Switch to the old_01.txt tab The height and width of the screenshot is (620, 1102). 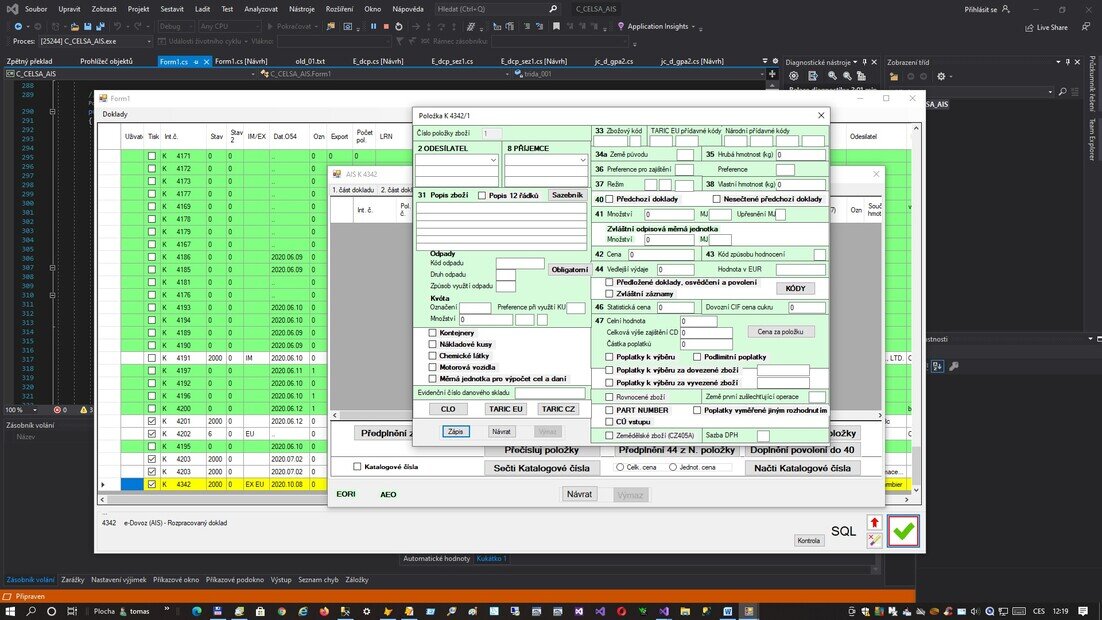pyautogui.click(x=310, y=61)
